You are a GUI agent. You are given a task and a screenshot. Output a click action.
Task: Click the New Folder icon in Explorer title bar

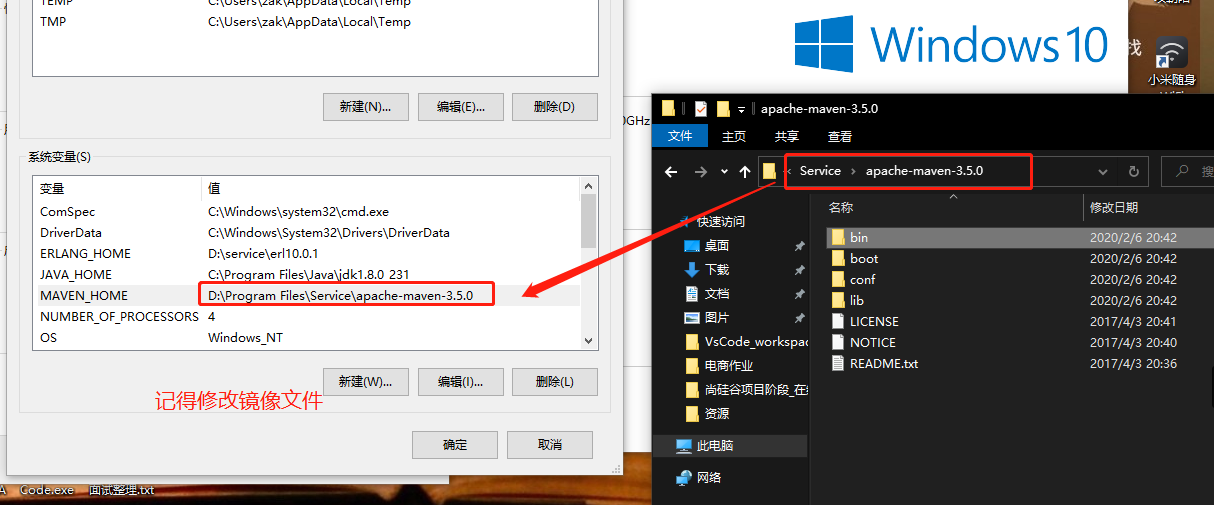click(x=722, y=109)
